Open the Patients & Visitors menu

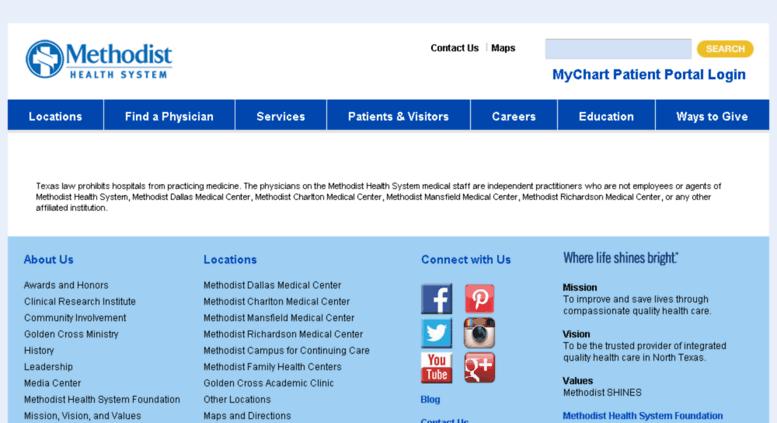pos(398,116)
